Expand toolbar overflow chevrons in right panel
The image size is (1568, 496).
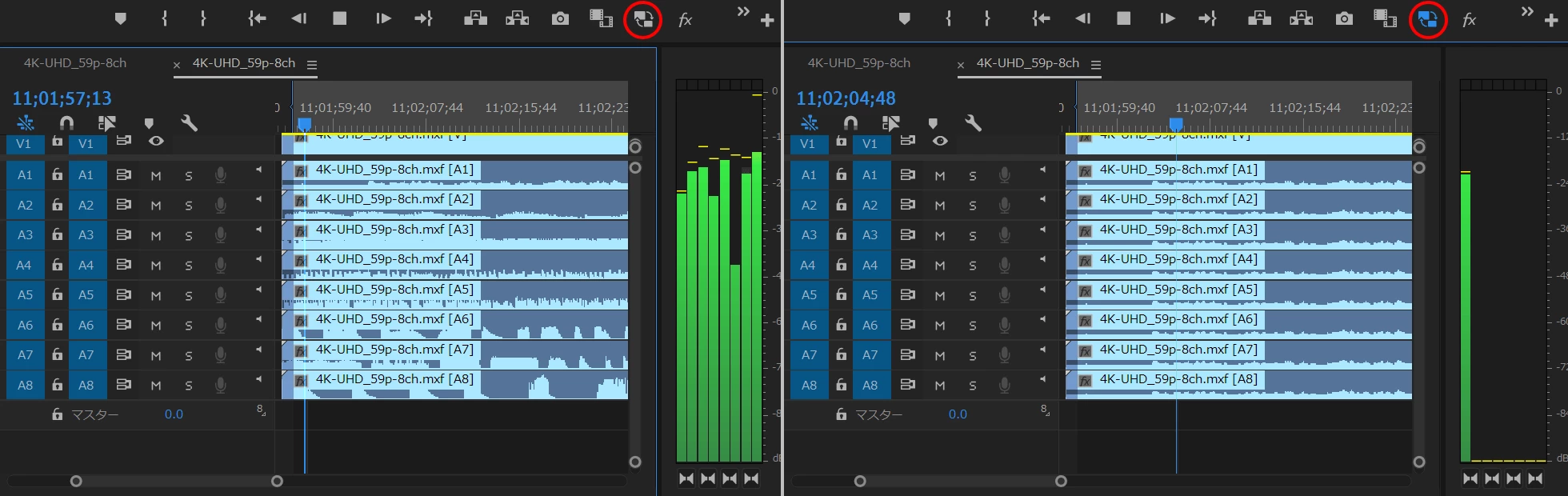[x=1527, y=11]
